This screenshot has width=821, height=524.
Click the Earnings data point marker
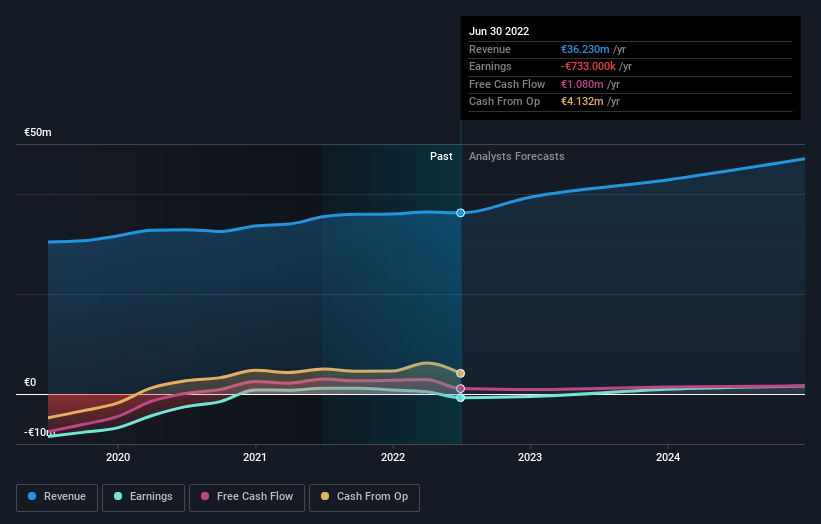[x=460, y=398]
